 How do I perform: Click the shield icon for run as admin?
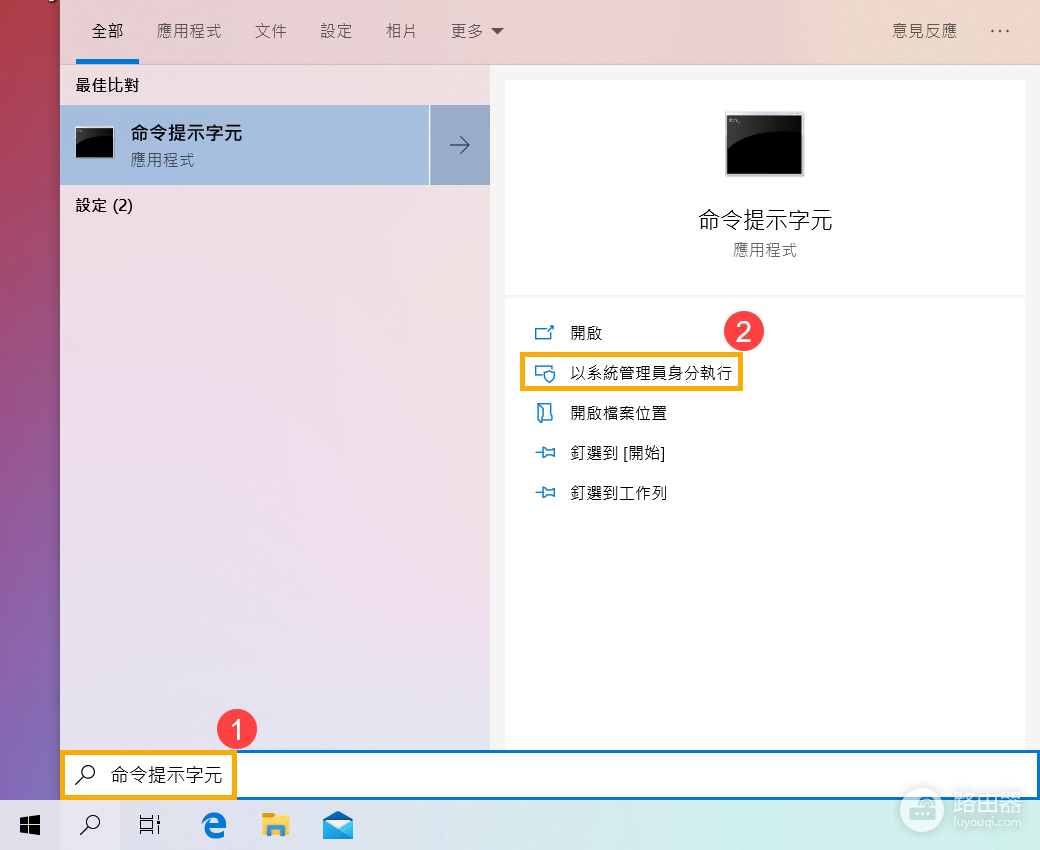point(545,373)
